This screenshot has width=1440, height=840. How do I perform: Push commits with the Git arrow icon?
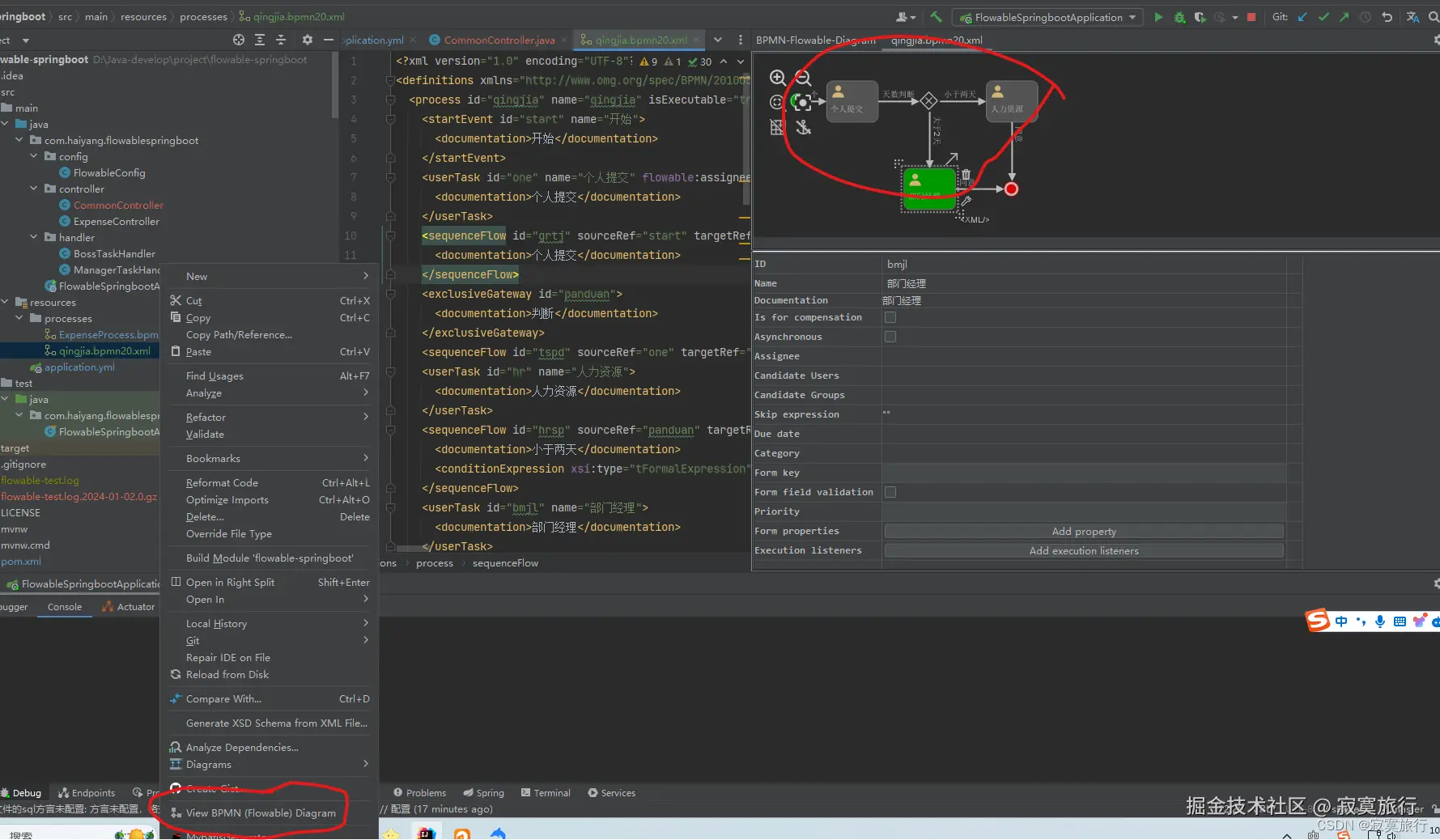[x=1344, y=17]
